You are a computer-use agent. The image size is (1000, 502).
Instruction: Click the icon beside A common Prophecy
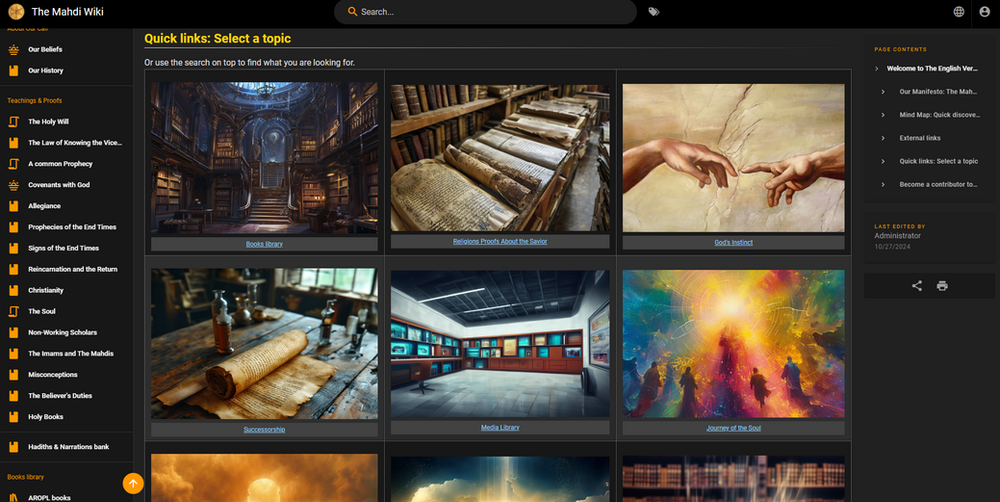pos(13,164)
